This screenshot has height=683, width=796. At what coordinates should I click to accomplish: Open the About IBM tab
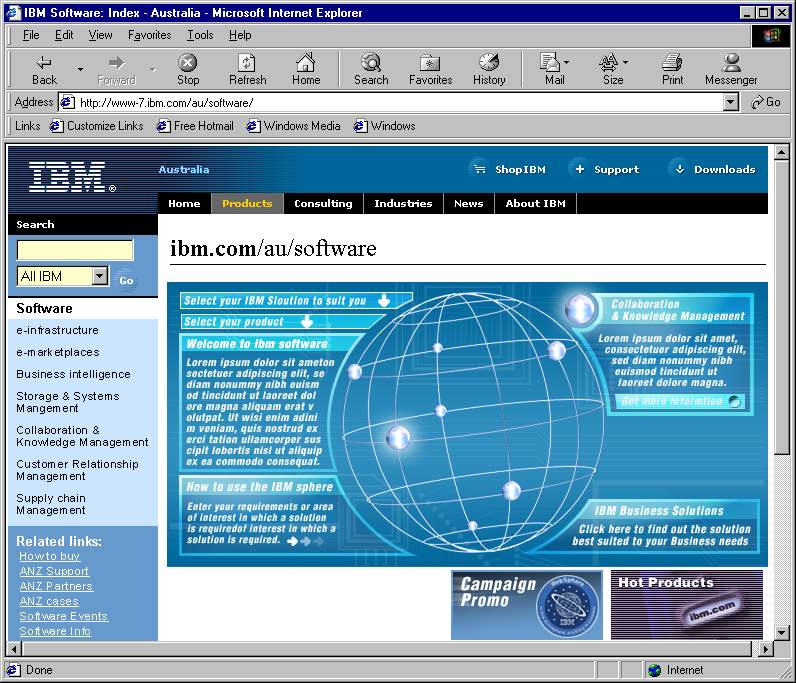point(536,203)
